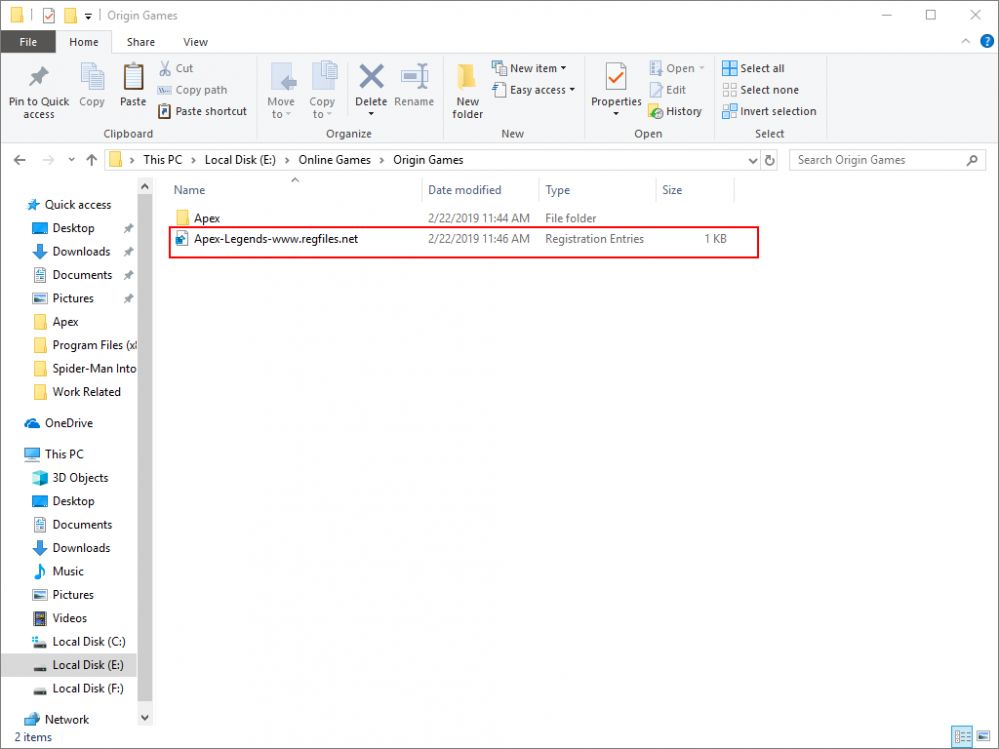The width and height of the screenshot is (999, 749).
Task: Click the Pin to Quick access icon
Action: (39, 77)
